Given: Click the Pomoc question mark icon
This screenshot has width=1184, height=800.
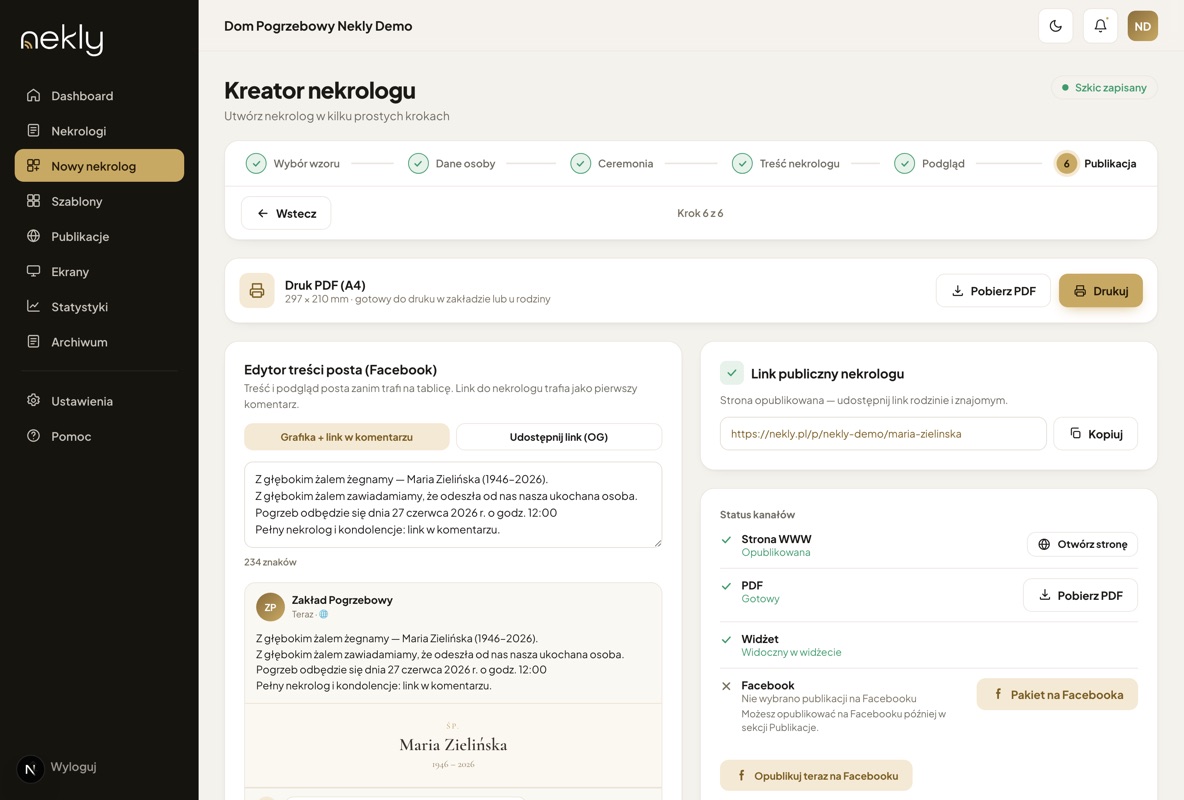Looking at the screenshot, I should [33, 436].
